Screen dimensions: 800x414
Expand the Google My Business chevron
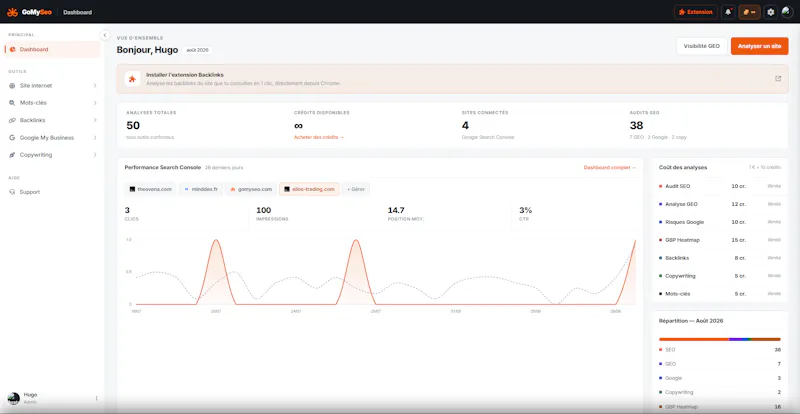pos(95,138)
